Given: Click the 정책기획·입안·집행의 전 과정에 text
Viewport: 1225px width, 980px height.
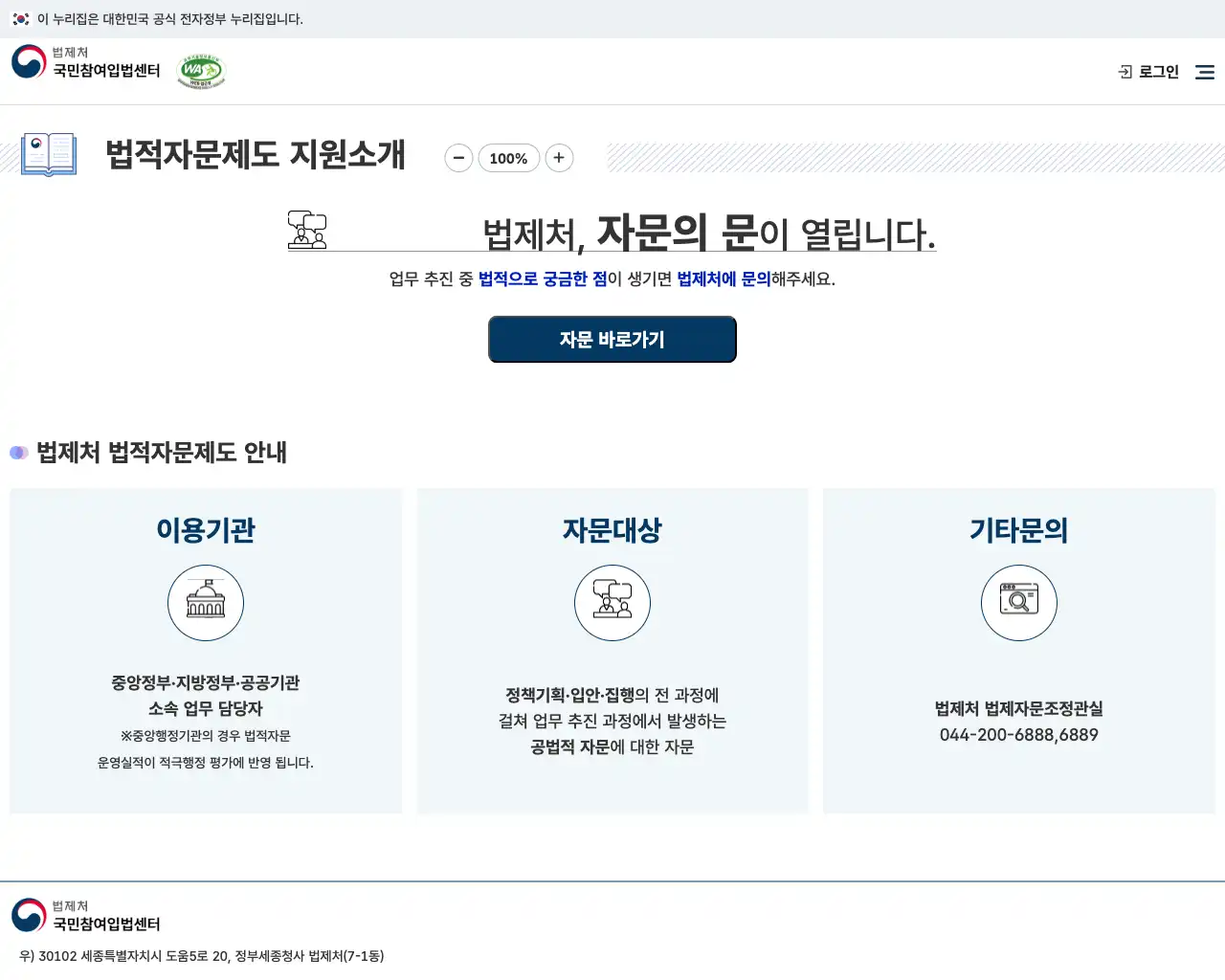Looking at the screenshot, I should point(612,696).
